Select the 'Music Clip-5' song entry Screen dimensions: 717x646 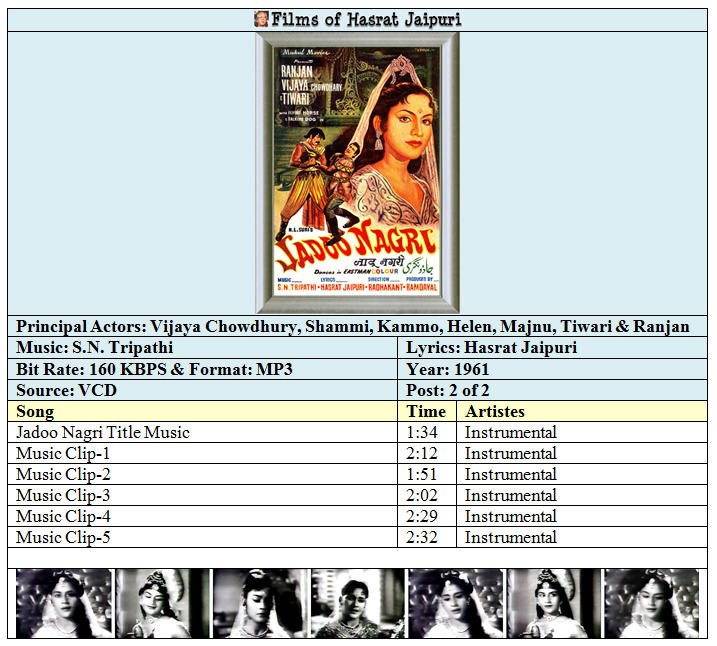pos(63,538)
